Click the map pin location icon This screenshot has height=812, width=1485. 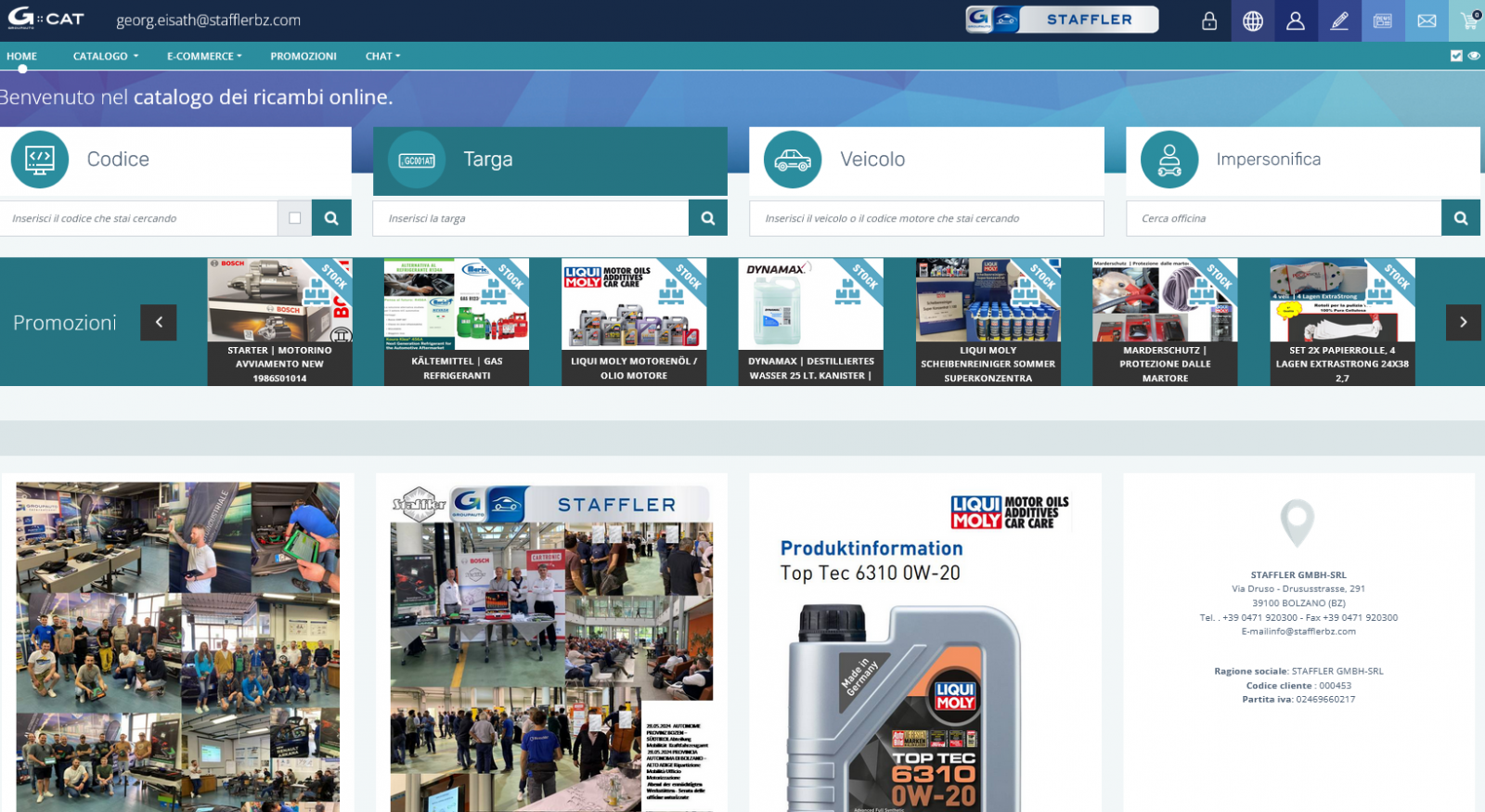pos(1298,522)
